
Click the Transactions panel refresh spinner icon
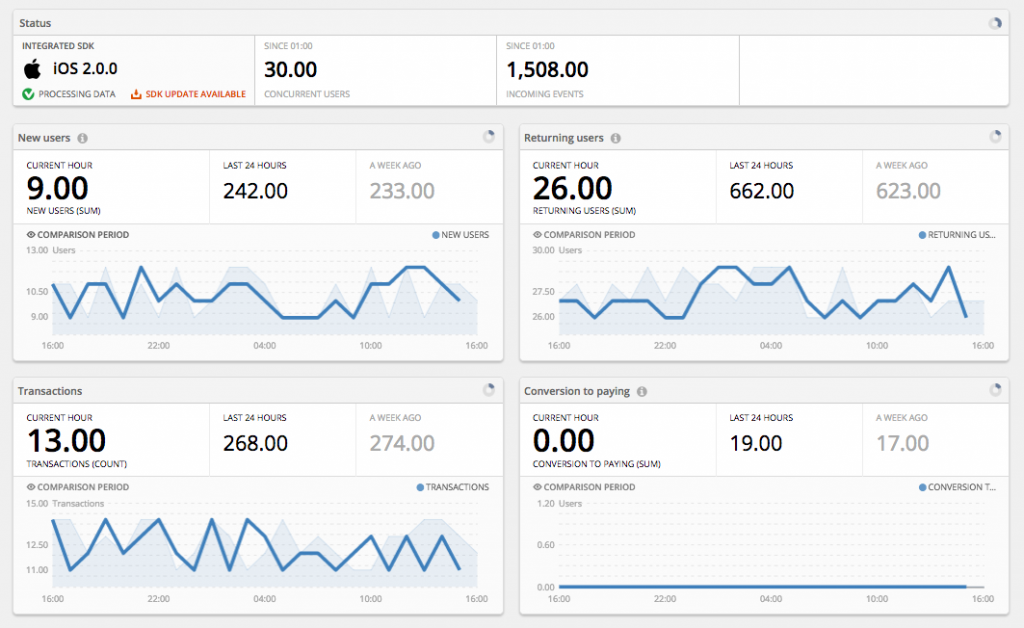(488, 390)
